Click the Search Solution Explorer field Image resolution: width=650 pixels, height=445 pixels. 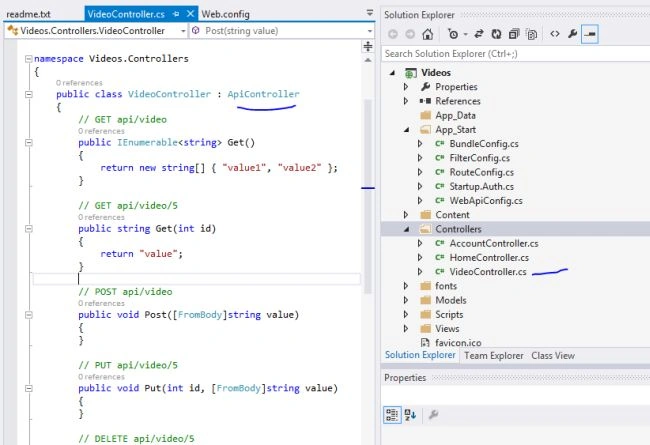point(515,54)
